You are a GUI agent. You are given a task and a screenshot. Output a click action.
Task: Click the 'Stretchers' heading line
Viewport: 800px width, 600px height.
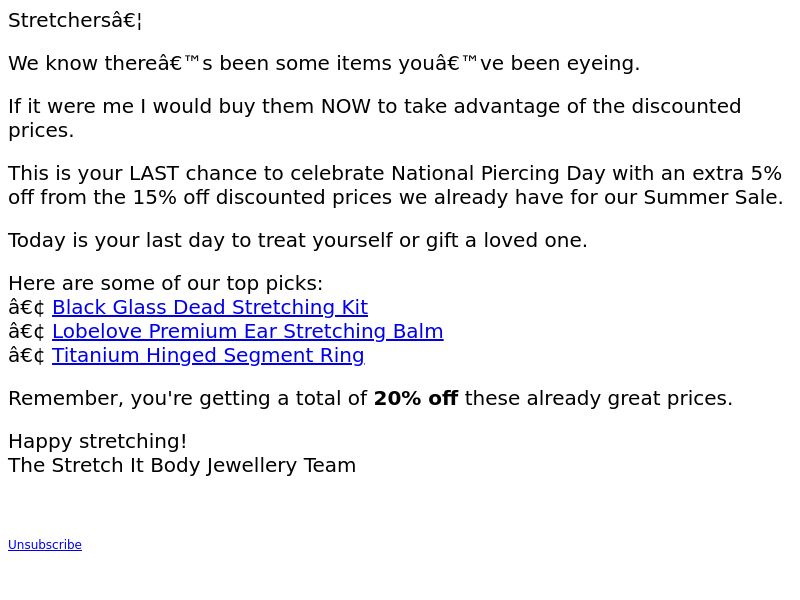tap(75, 21)
